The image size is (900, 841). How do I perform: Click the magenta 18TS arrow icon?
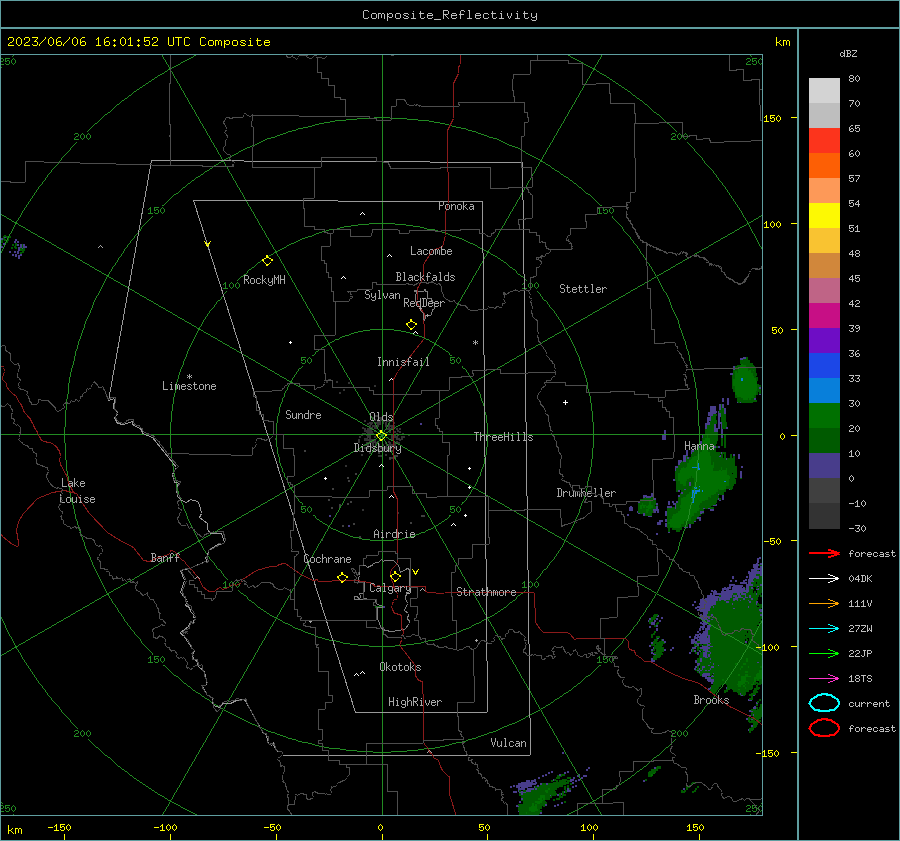click(x=824, y=679)
